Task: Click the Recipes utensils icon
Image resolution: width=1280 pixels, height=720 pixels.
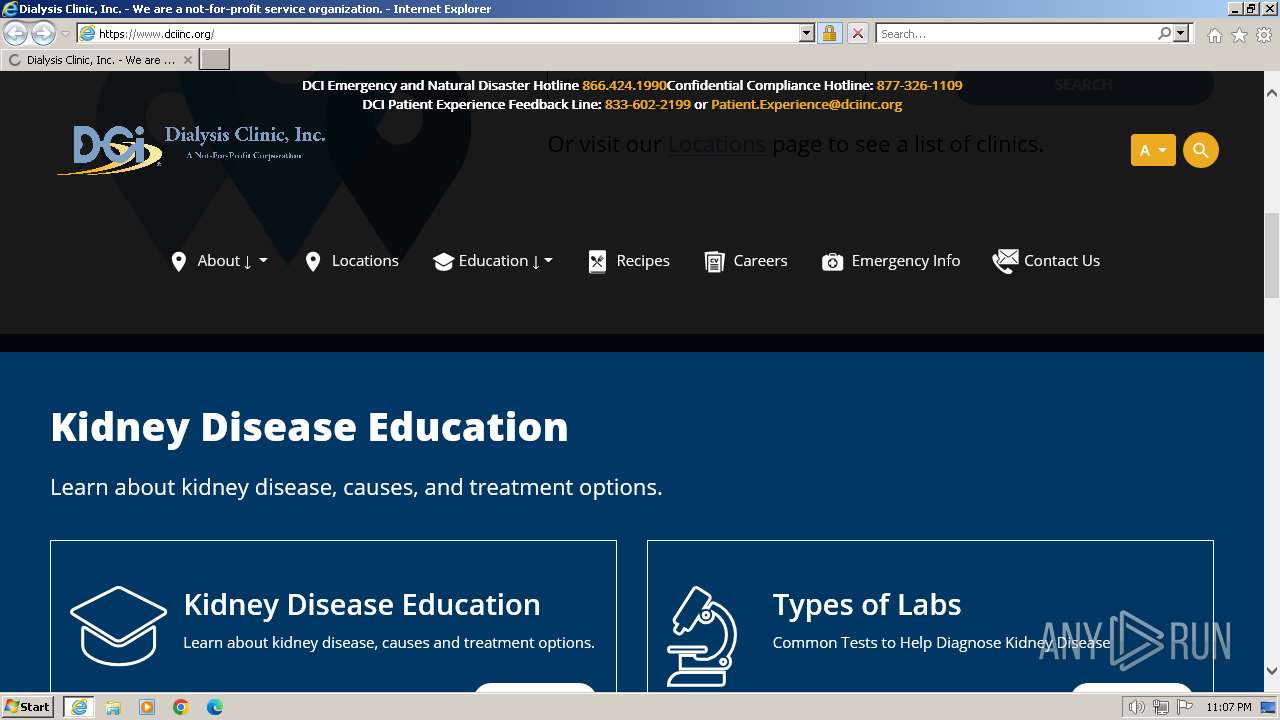Action: 597,262
